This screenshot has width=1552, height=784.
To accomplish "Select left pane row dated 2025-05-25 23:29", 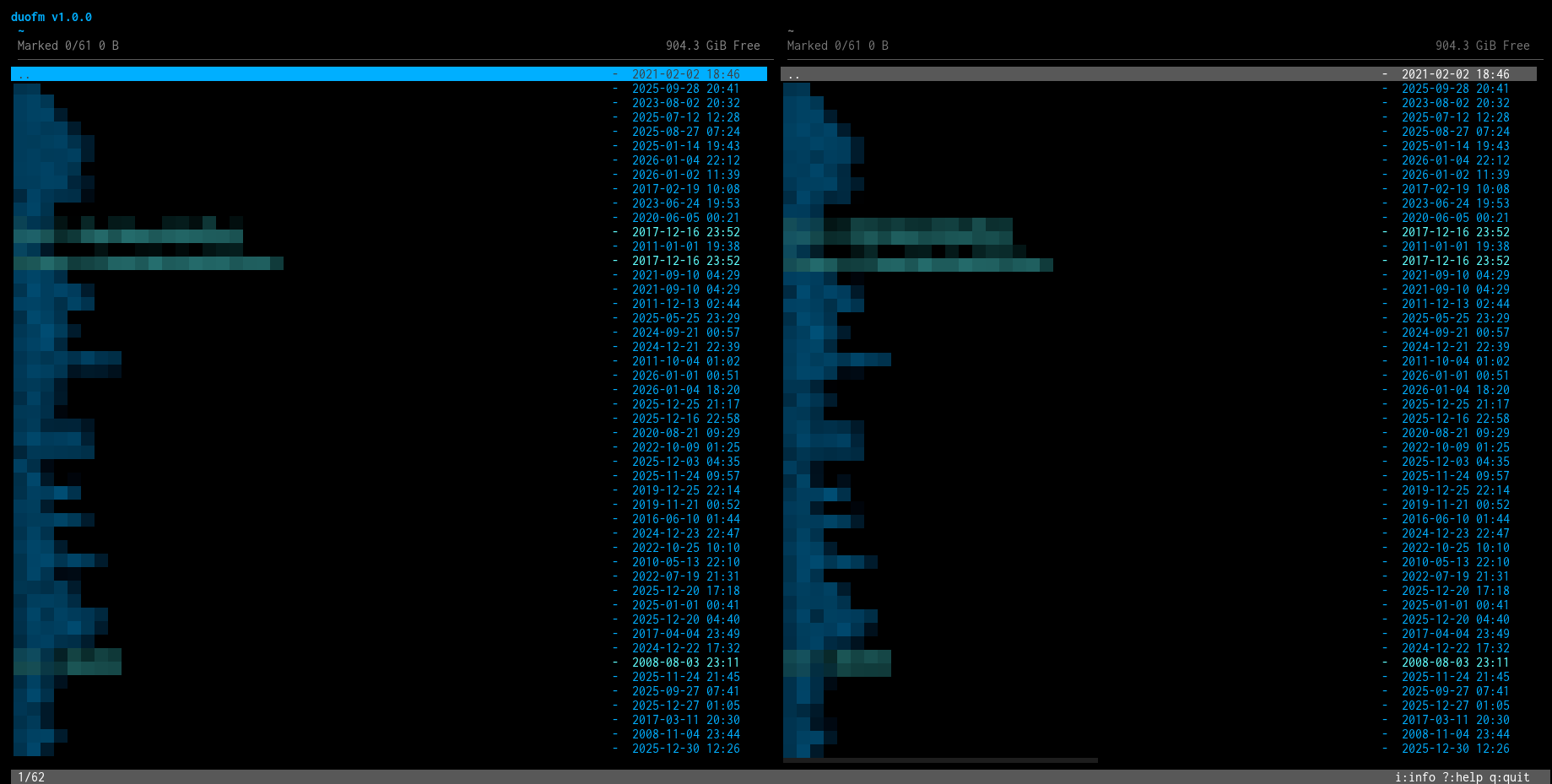I will tap(389, 318).
